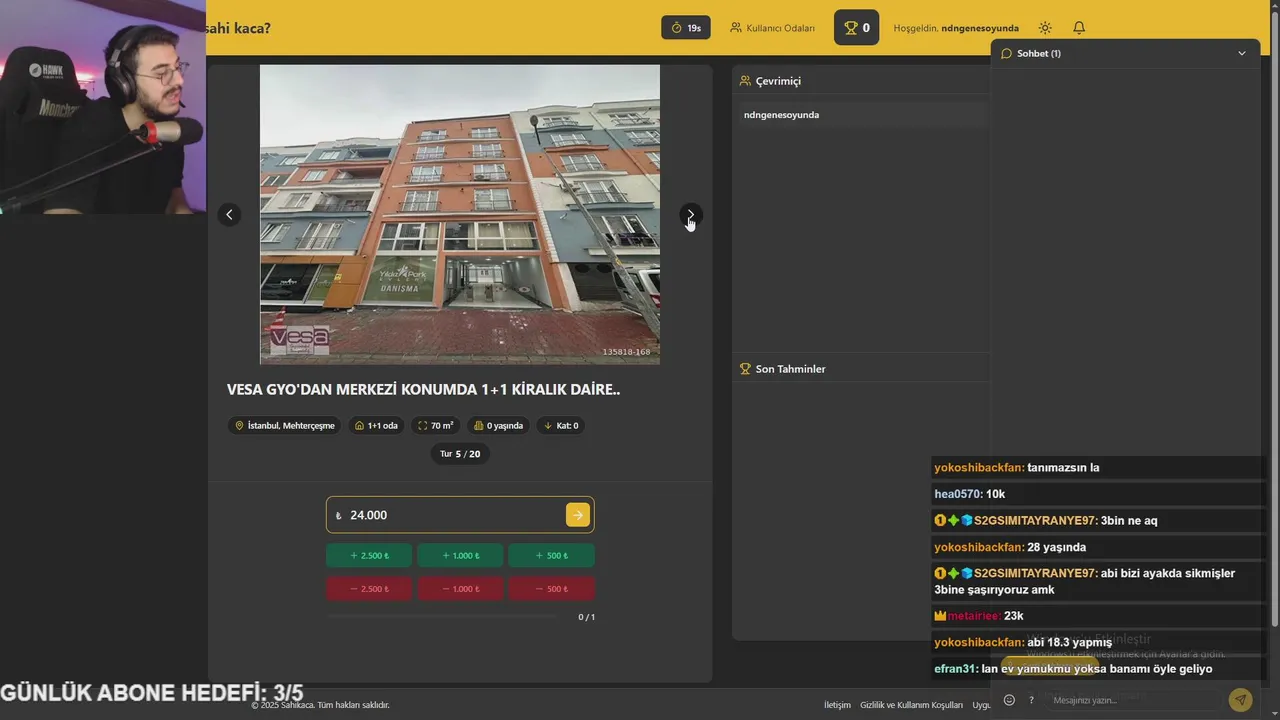Click the Çevrimiçi heading

point(778,81)
